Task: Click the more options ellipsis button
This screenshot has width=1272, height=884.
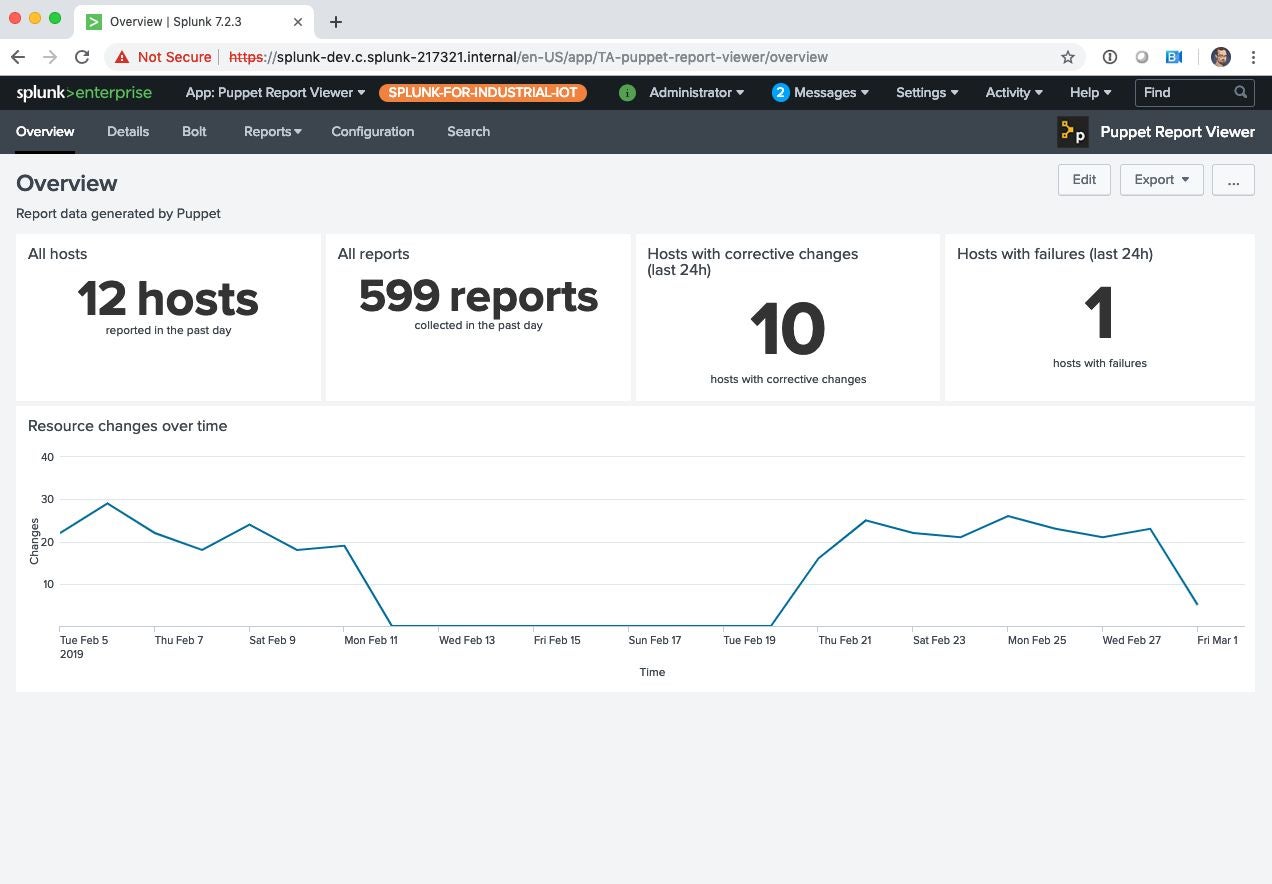Action: coord(1233,180)
